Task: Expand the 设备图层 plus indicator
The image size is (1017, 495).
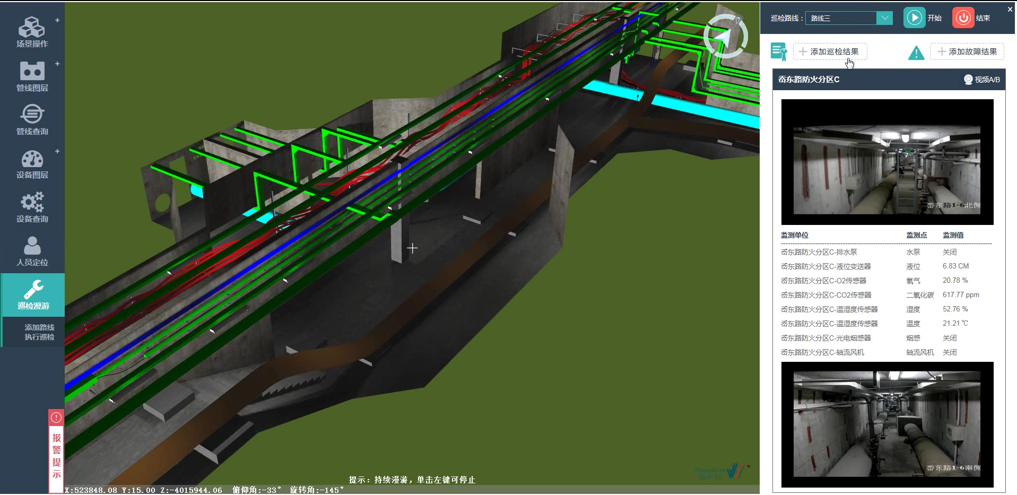Action: (x=57, y=152)
